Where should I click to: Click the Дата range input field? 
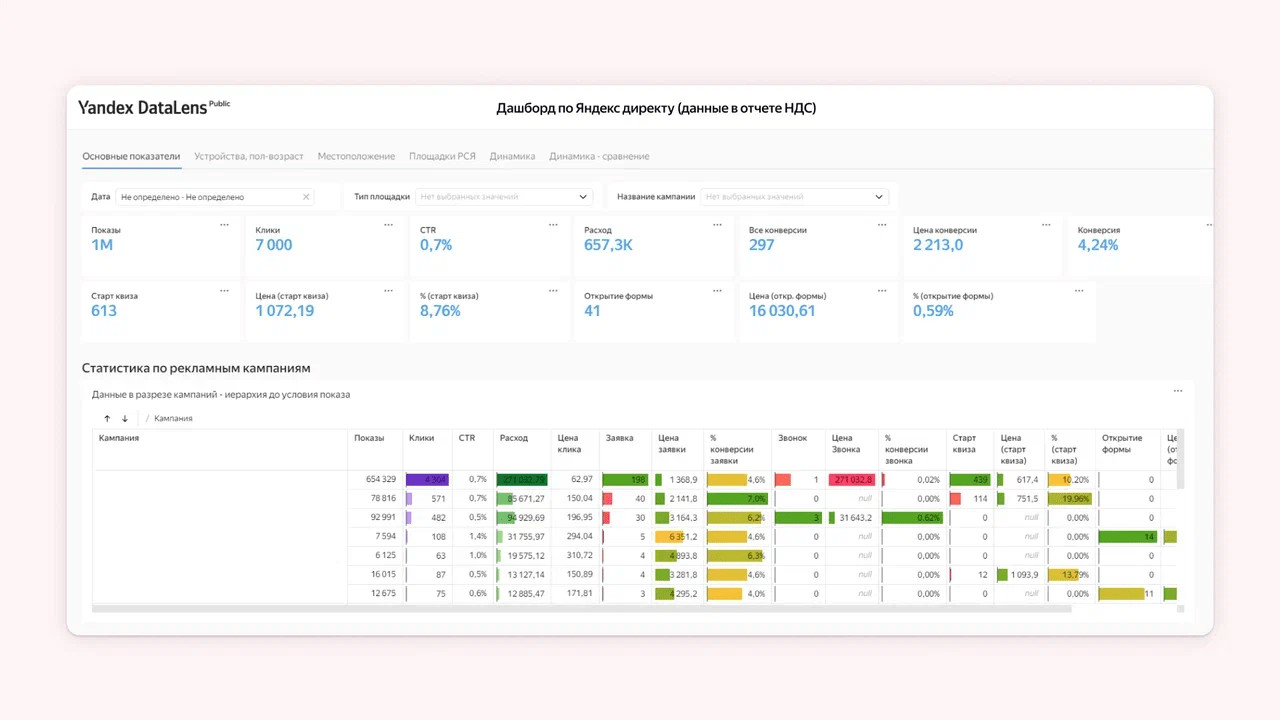pos(207,197)
